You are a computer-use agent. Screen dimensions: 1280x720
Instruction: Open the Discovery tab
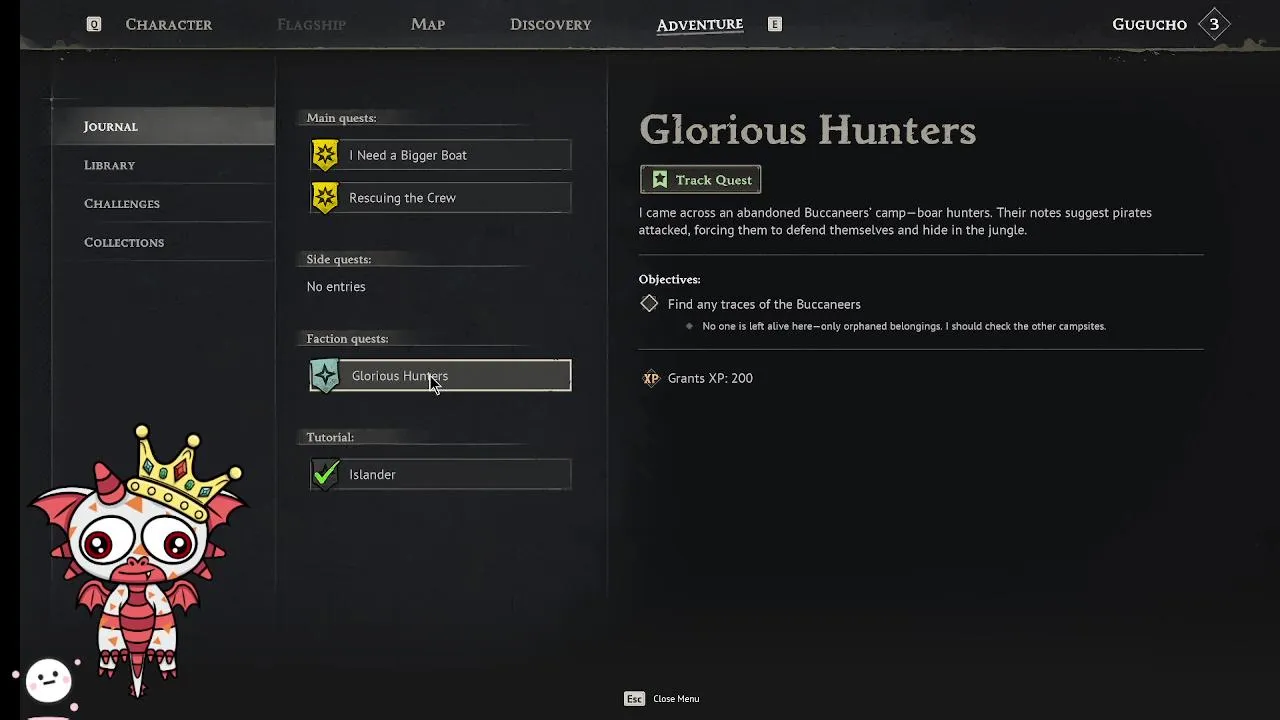(x=551, y=24)
